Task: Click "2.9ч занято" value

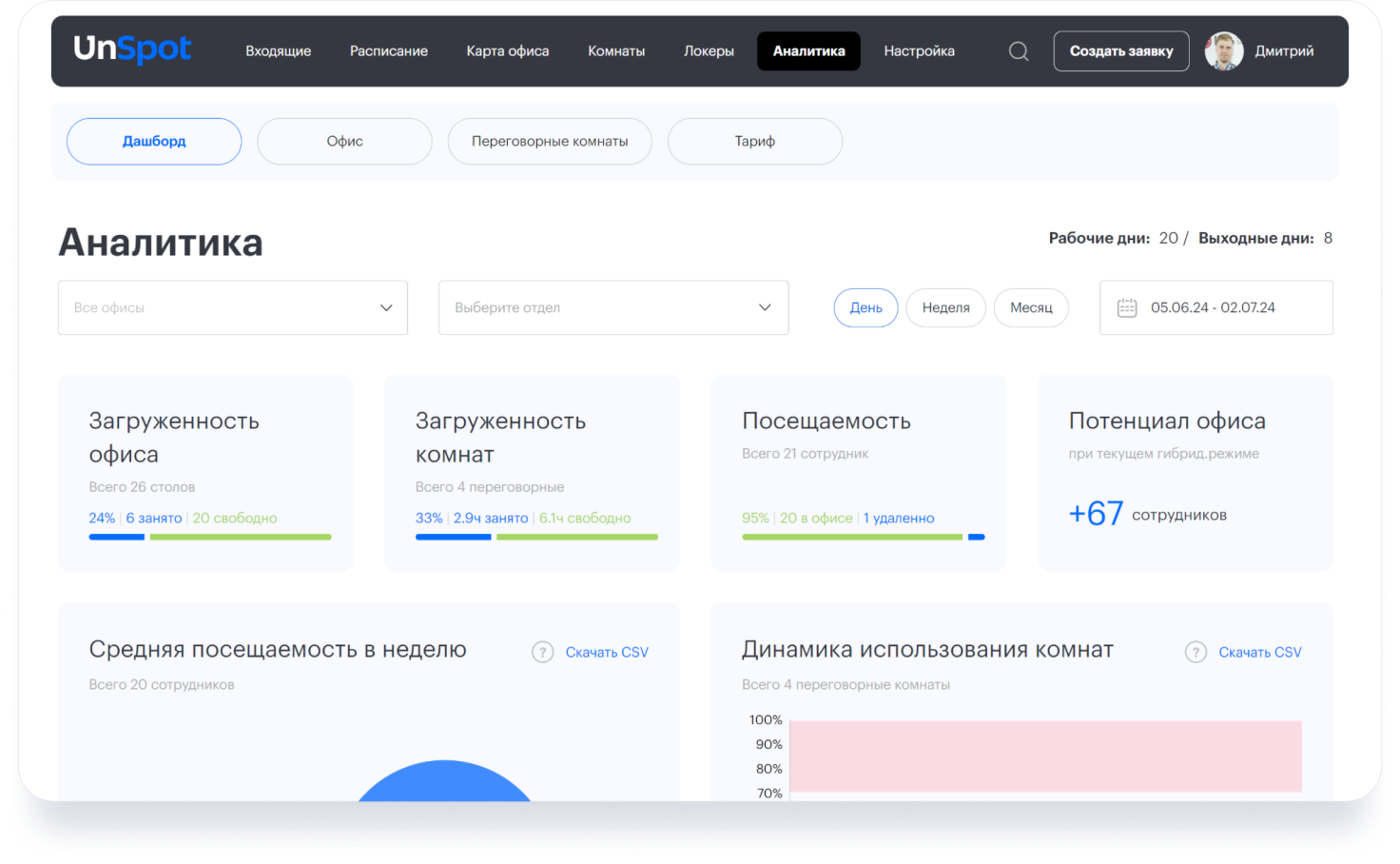Action: click(x=491, y=518)
